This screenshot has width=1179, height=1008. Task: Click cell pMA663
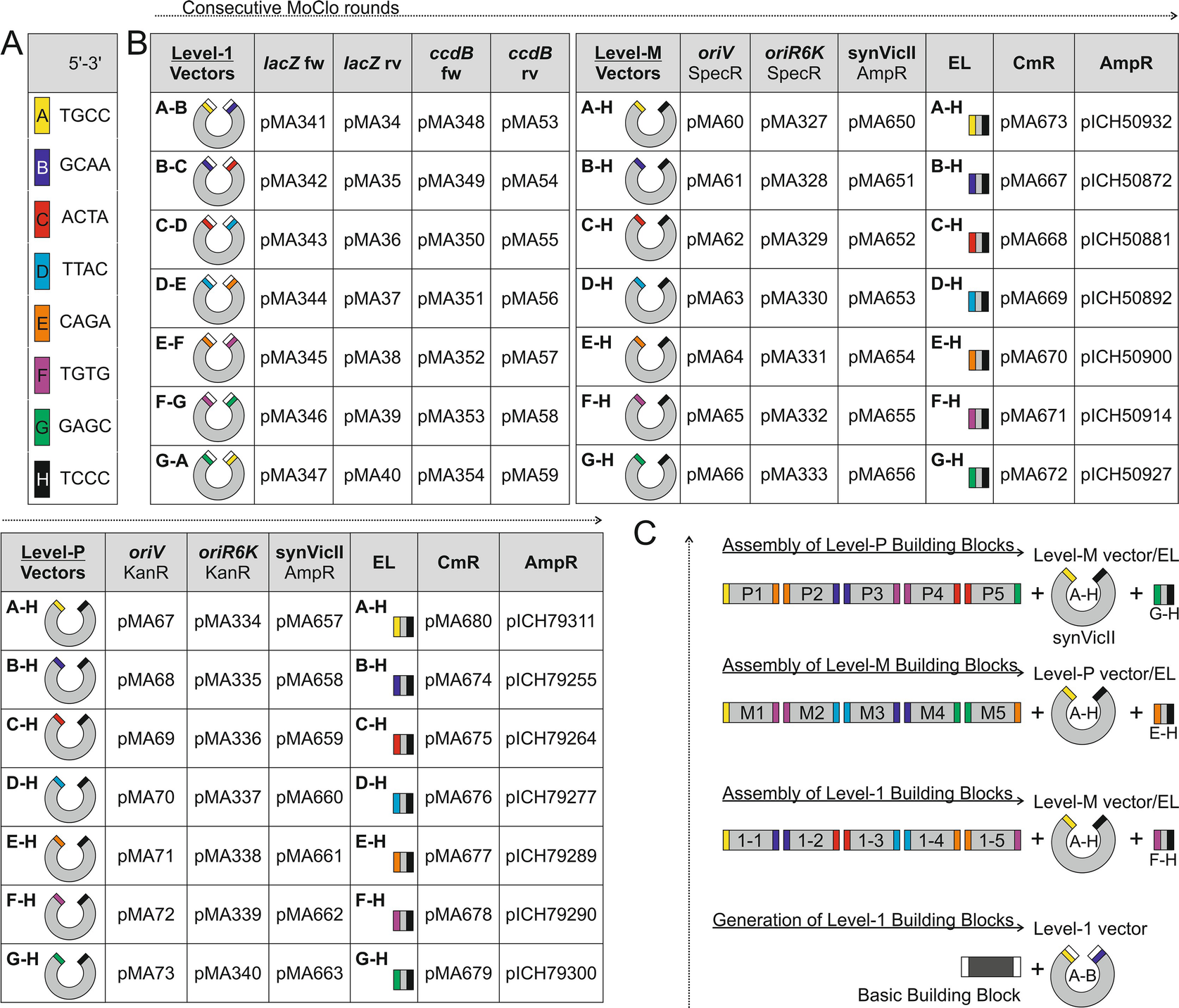pyautogui.click(x=310, y=974)
